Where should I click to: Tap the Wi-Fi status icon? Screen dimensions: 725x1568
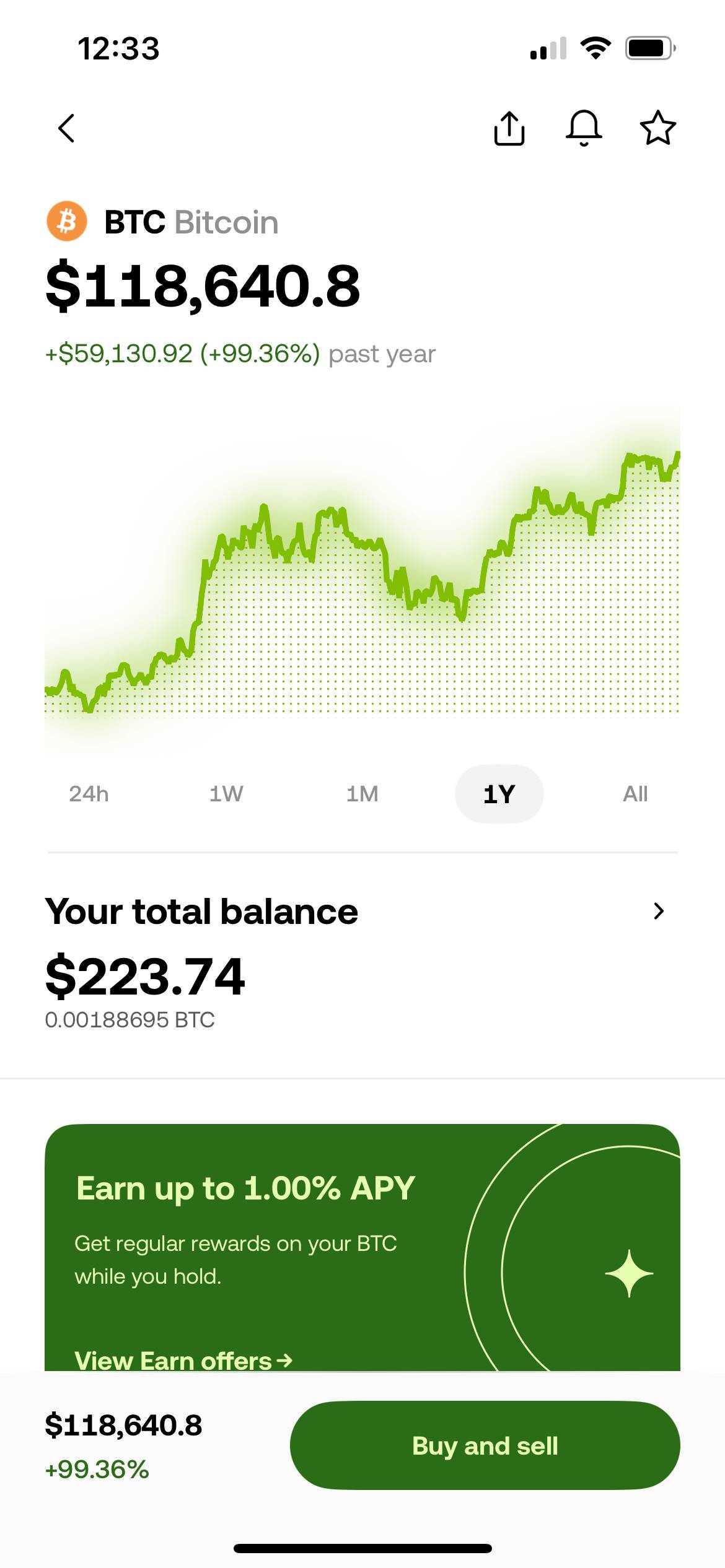[x=595, y=48]
